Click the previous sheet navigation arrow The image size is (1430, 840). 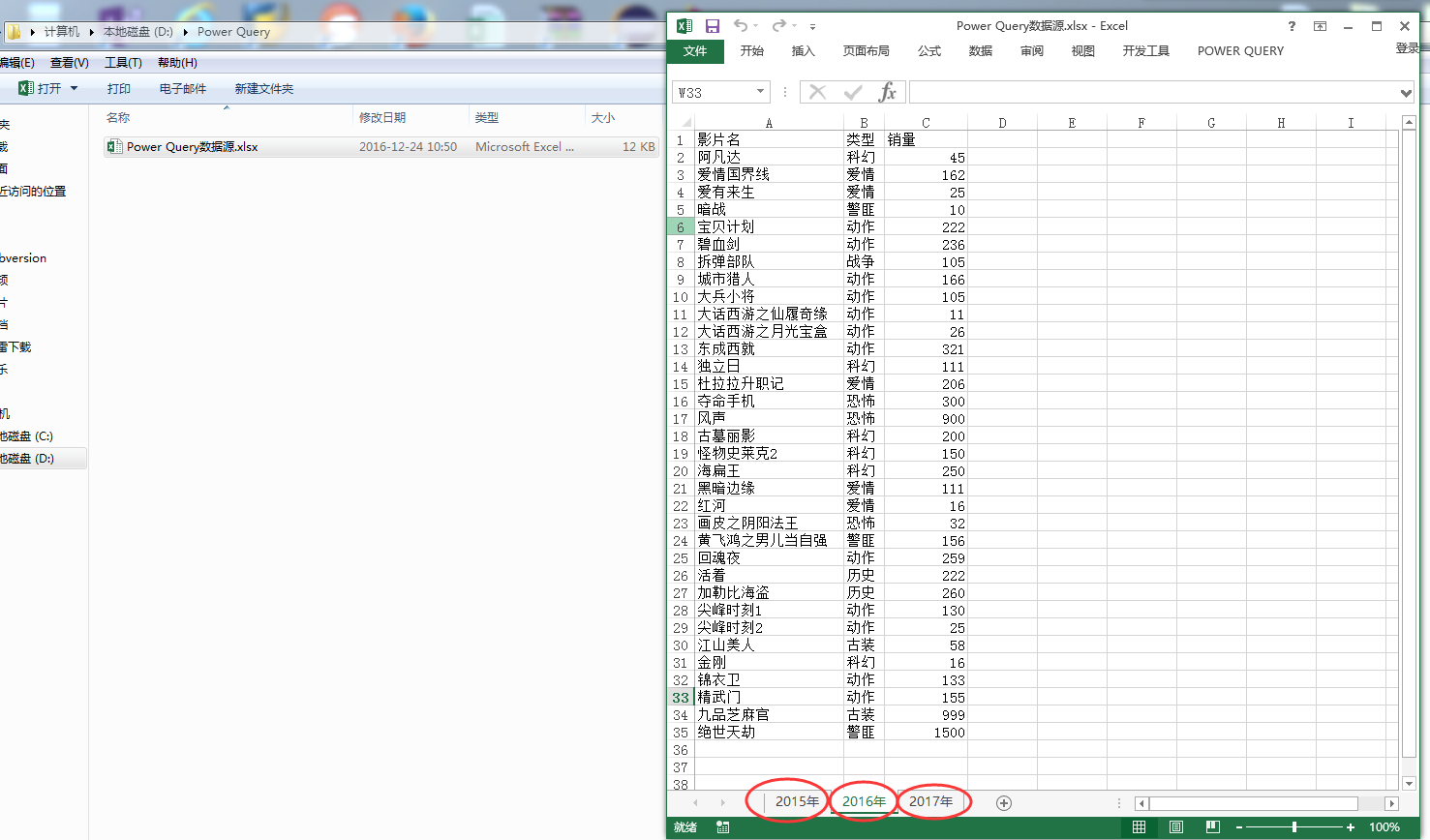click(695, 802)
